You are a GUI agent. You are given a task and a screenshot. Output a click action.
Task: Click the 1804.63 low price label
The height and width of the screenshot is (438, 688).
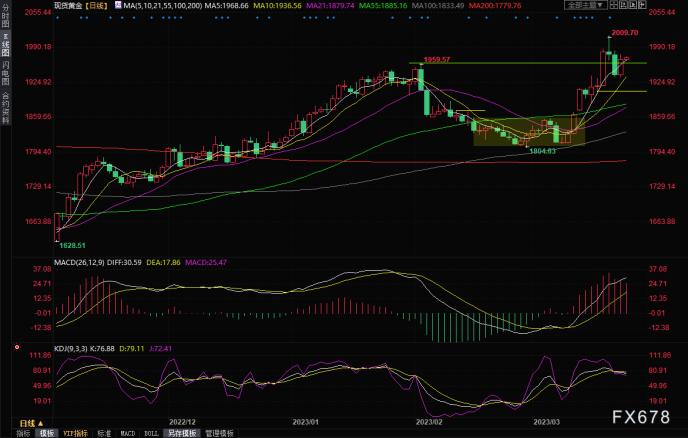543,151
